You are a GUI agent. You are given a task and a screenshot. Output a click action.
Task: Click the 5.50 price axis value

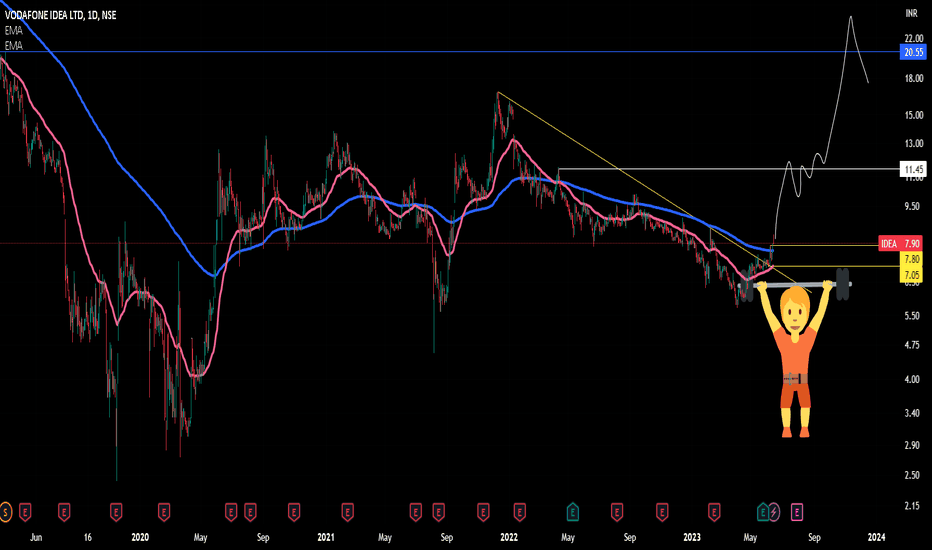912,316
